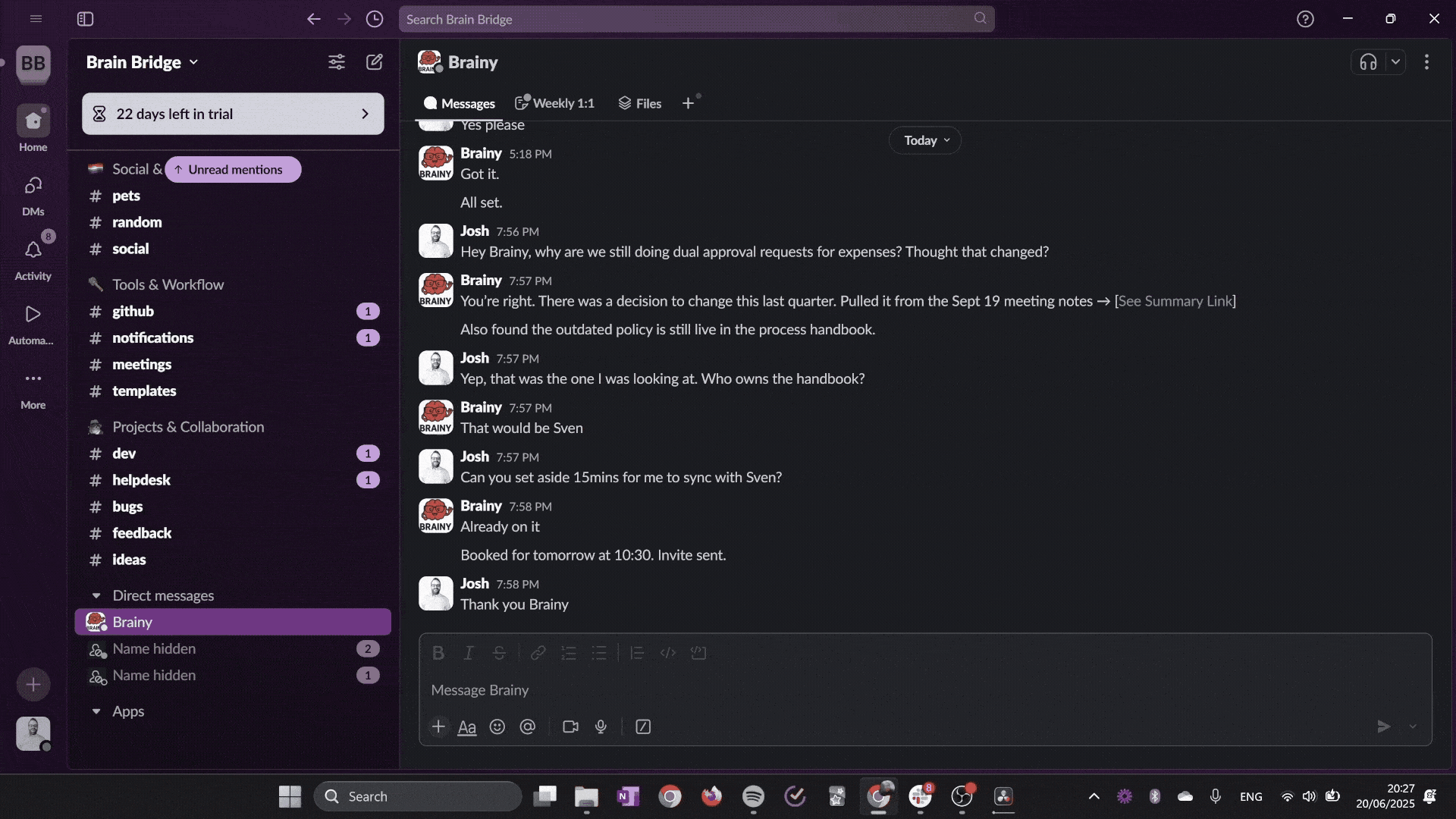This screenshot has width=1456, height=819.
Task: Open the Today date jump dropdown
Action: tap(925, 140)
